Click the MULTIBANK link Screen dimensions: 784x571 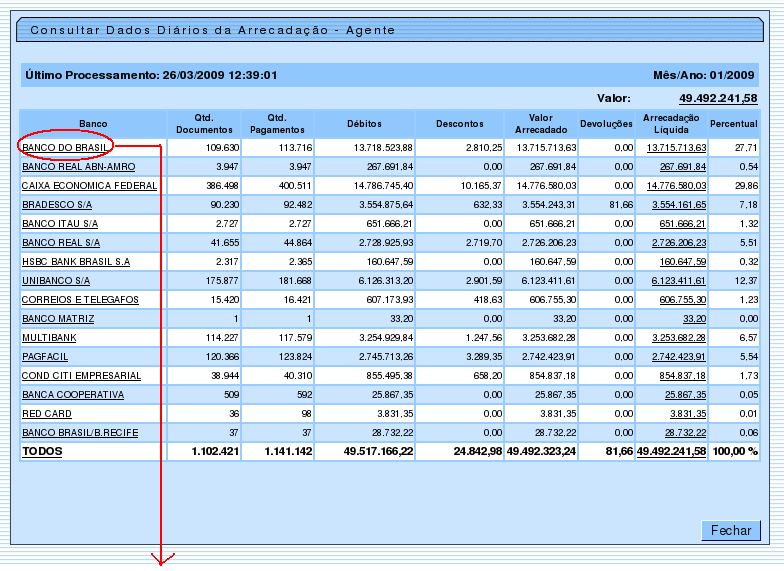coord(49,338)
